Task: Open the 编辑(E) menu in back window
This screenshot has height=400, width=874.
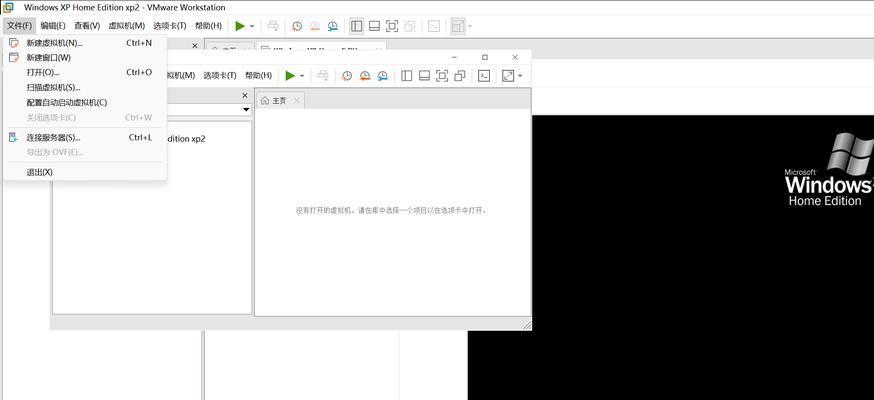Action: coord(53,26)
